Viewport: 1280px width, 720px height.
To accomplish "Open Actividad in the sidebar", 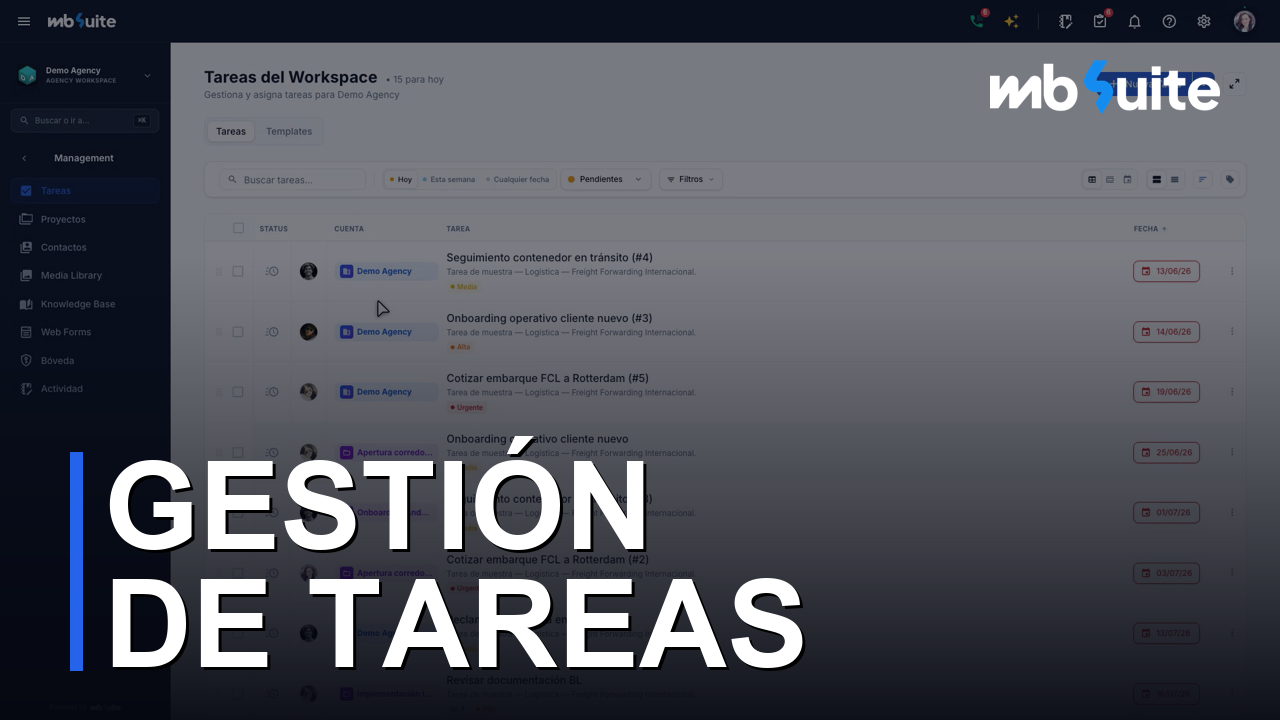I will point(85,388).
